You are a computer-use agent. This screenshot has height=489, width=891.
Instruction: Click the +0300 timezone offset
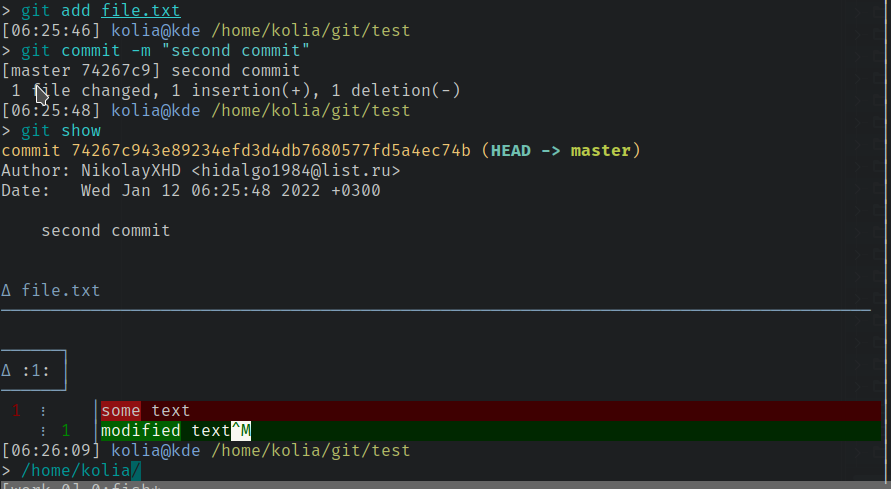356,190
